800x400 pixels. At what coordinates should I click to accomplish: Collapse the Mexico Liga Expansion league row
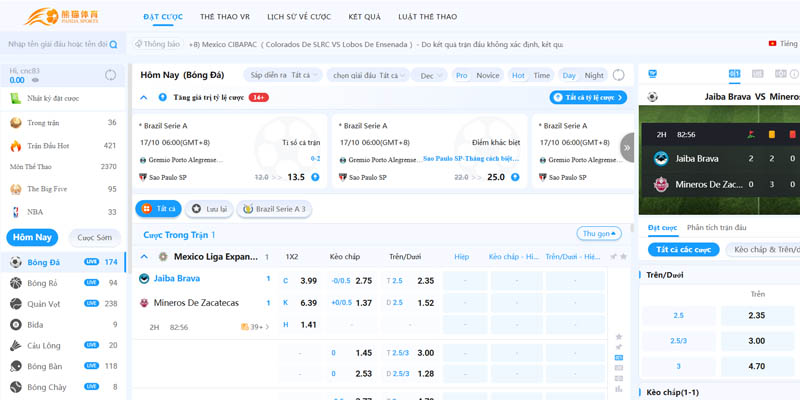pos(147,256)
